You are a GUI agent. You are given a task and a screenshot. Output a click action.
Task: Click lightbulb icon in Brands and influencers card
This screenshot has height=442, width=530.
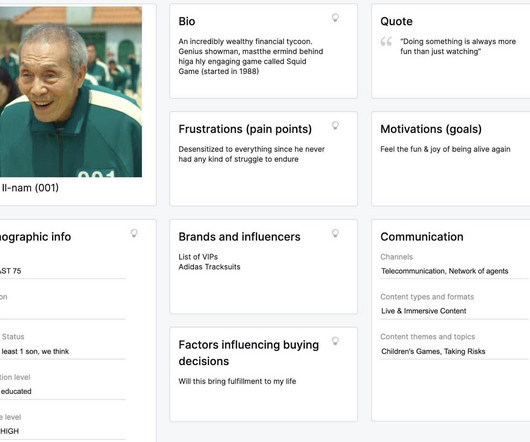pyautogui.click(x=335, y=233)
